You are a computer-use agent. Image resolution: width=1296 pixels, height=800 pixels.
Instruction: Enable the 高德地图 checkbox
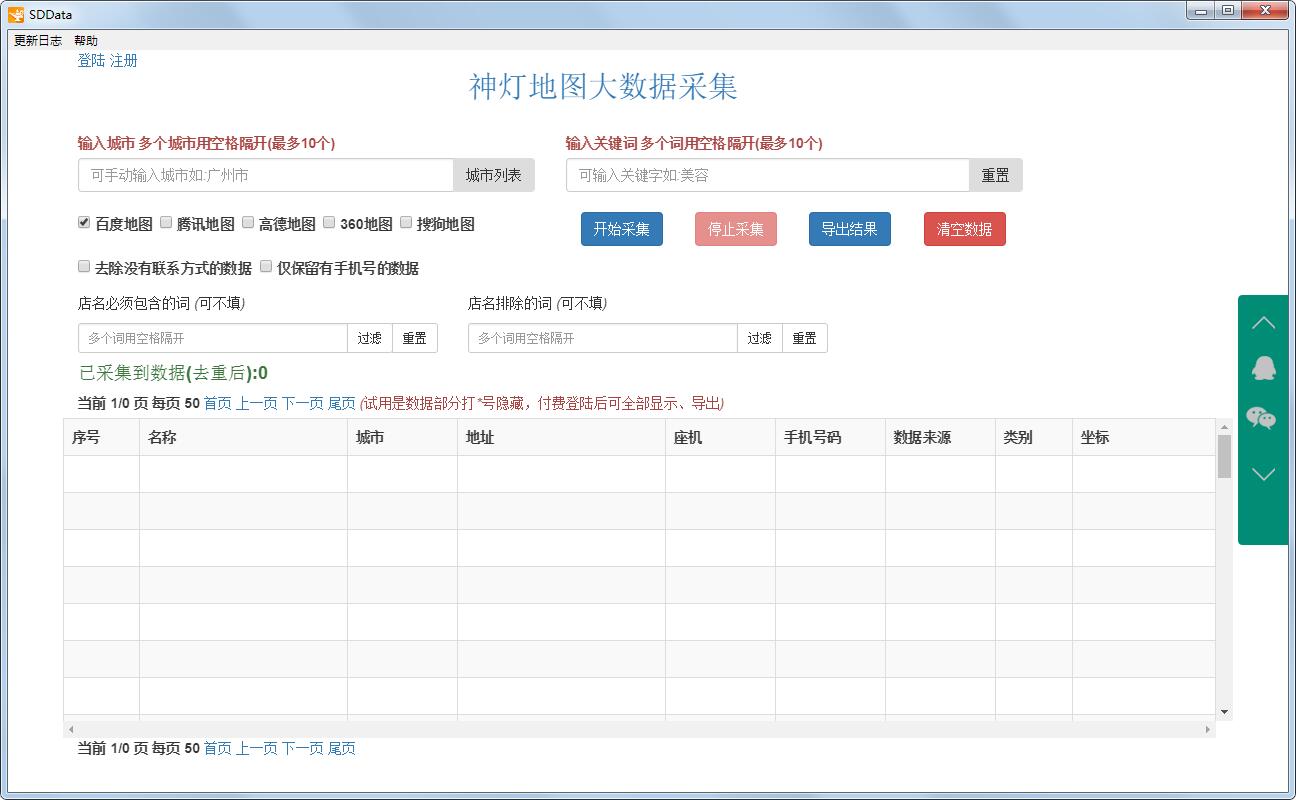click(x=247, y=222)
